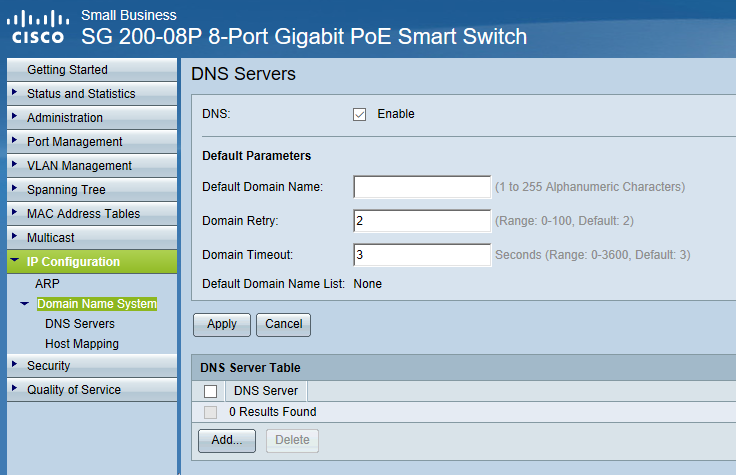Screen dimensions: 736x475
Task: Expand Port Management arrow
Action: point(14,140)
